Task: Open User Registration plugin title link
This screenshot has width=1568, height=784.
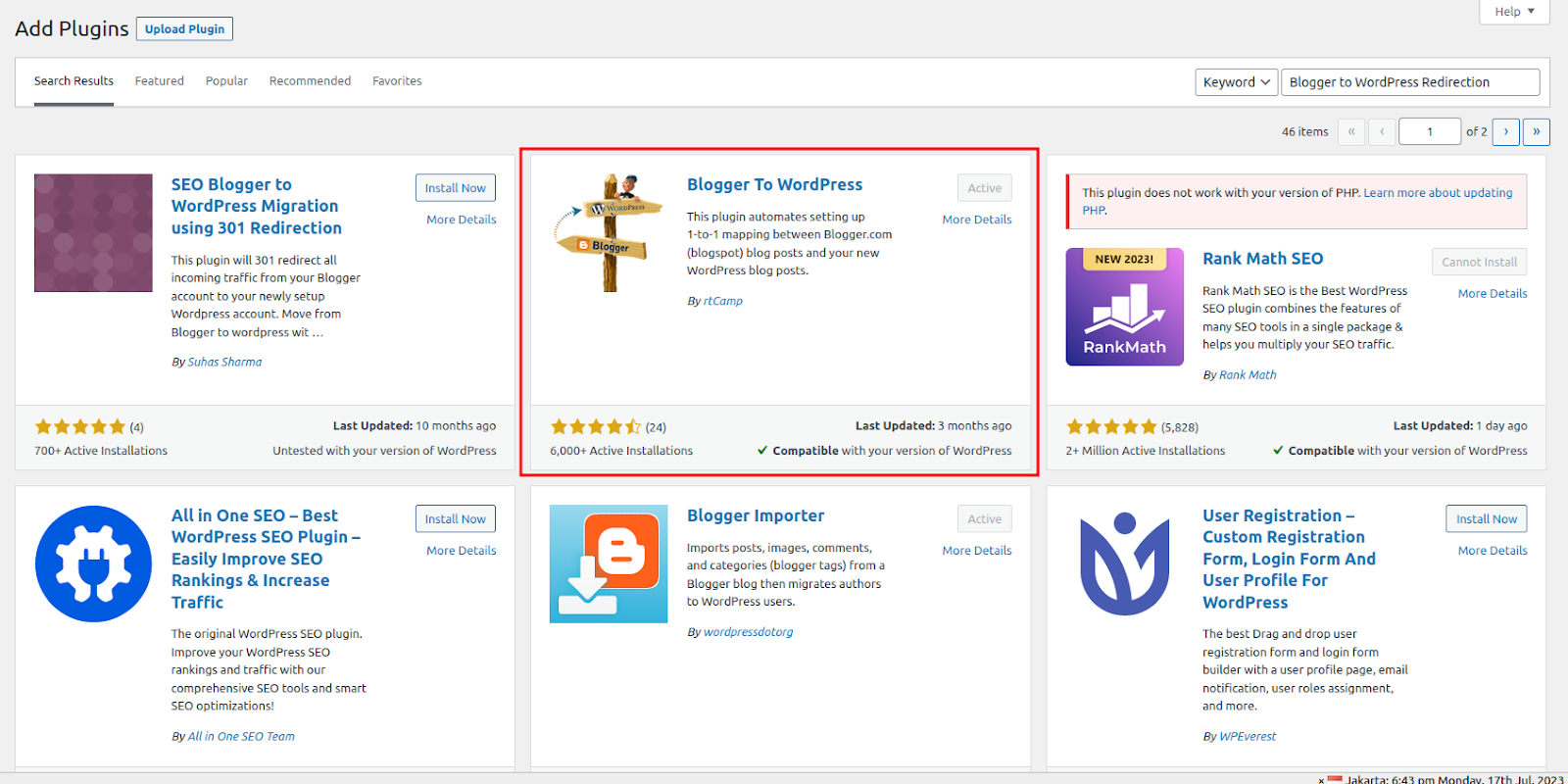Action: 1289,559
